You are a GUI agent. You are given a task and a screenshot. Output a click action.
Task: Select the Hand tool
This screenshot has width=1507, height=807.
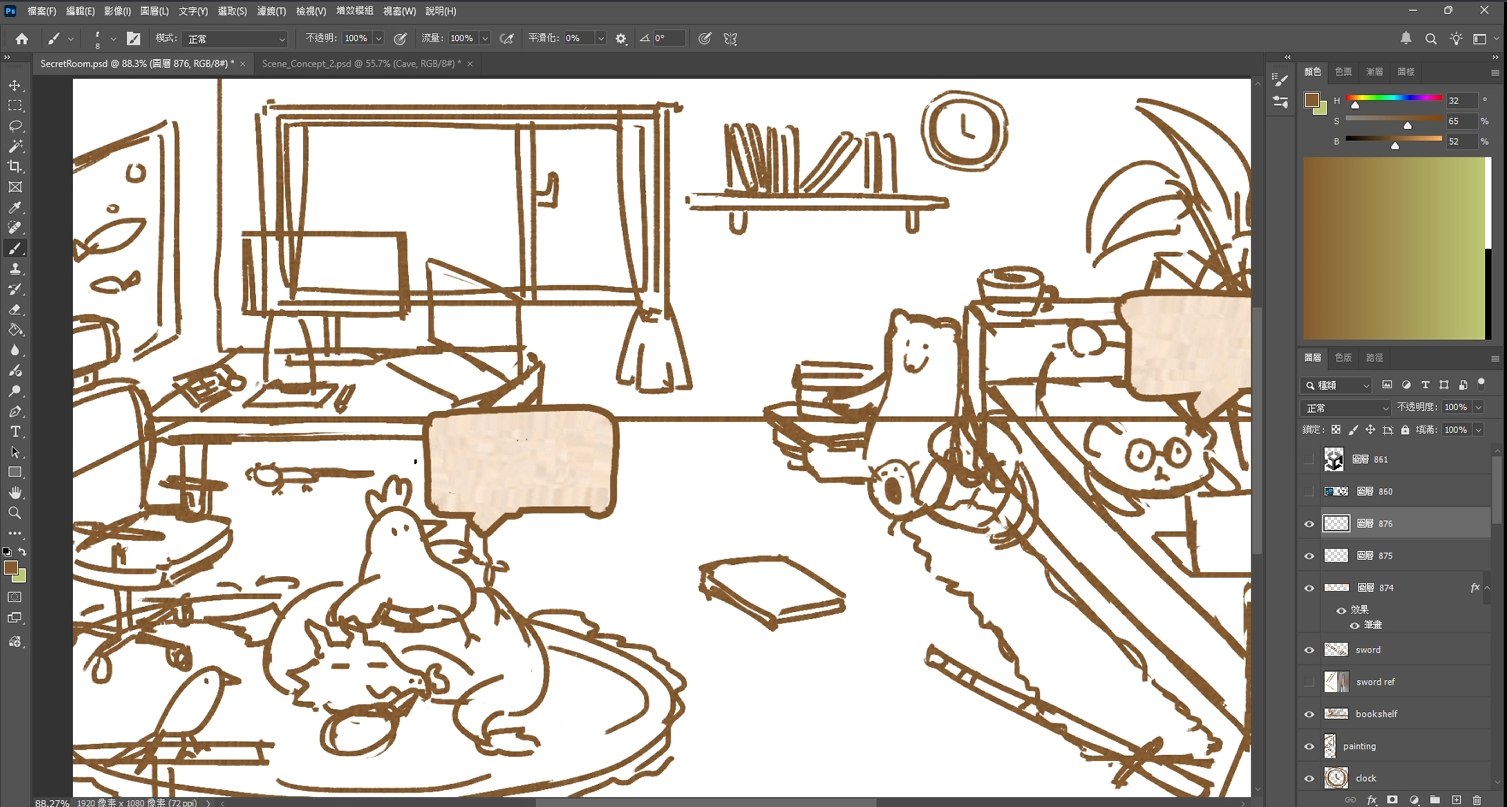pyautogui.click(x=15, y=493)
